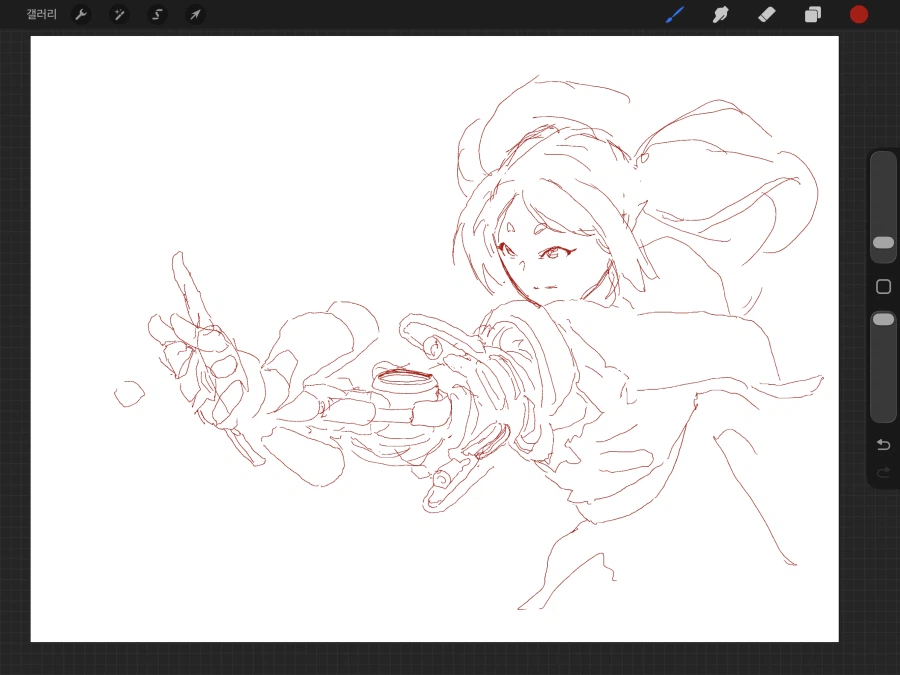Screen dimensions: 900x675
Task: Click the brush opacity slider handle
Action: [883, 319]
